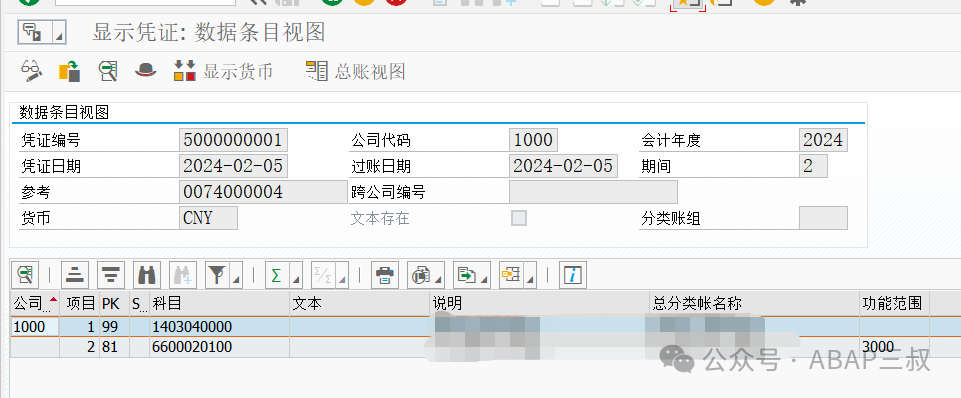Viewport: 961px width, 398px height.
Task: Open the layout selection menu button
Action: pos(518,275)
